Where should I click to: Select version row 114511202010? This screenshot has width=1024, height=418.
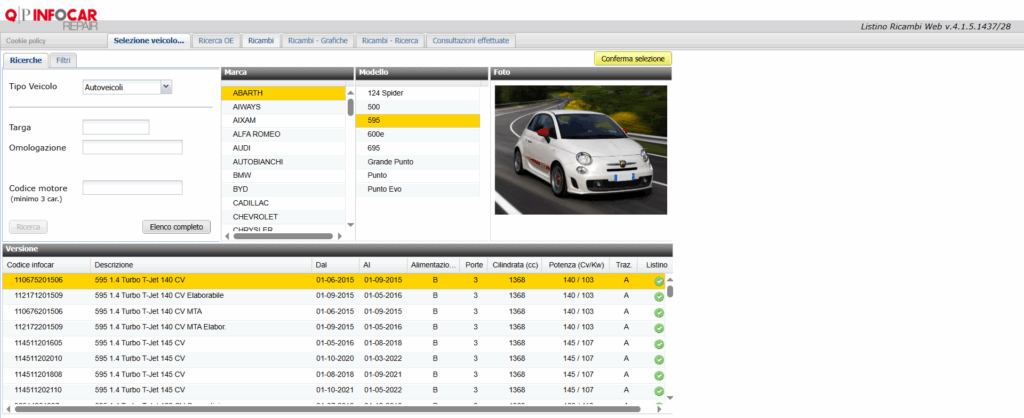coord(333,359)
